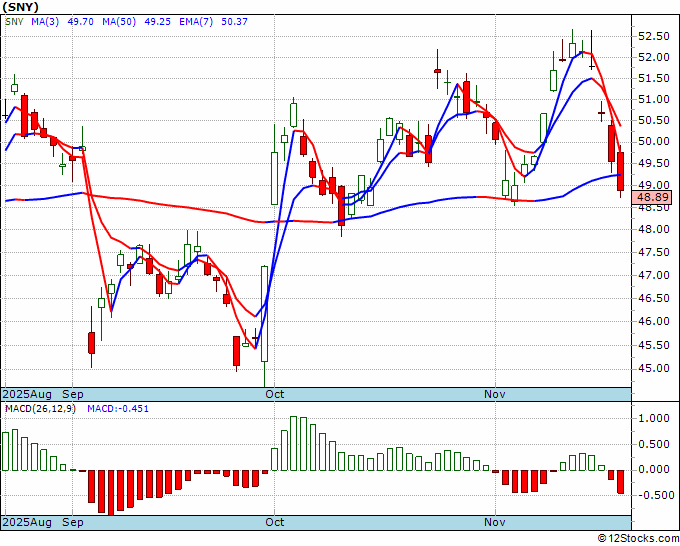Click 2025Aug on the MACD date axis
The height and width of the screenshot is (546, 680).
27,522
